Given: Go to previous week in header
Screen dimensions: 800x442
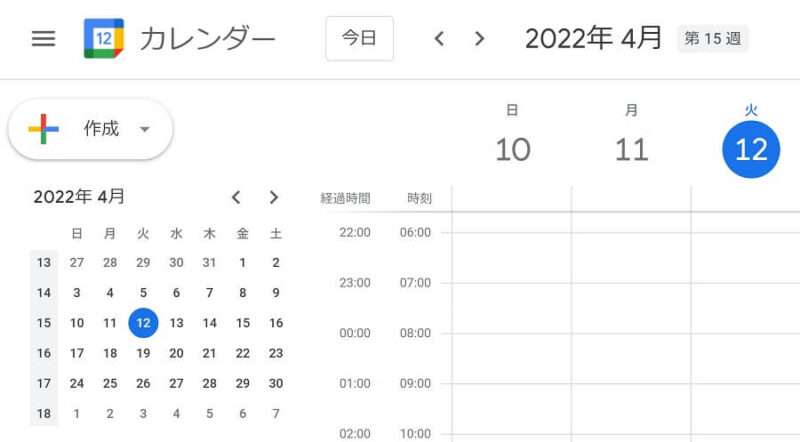Looking at the screenshot, I should (439, 38).
